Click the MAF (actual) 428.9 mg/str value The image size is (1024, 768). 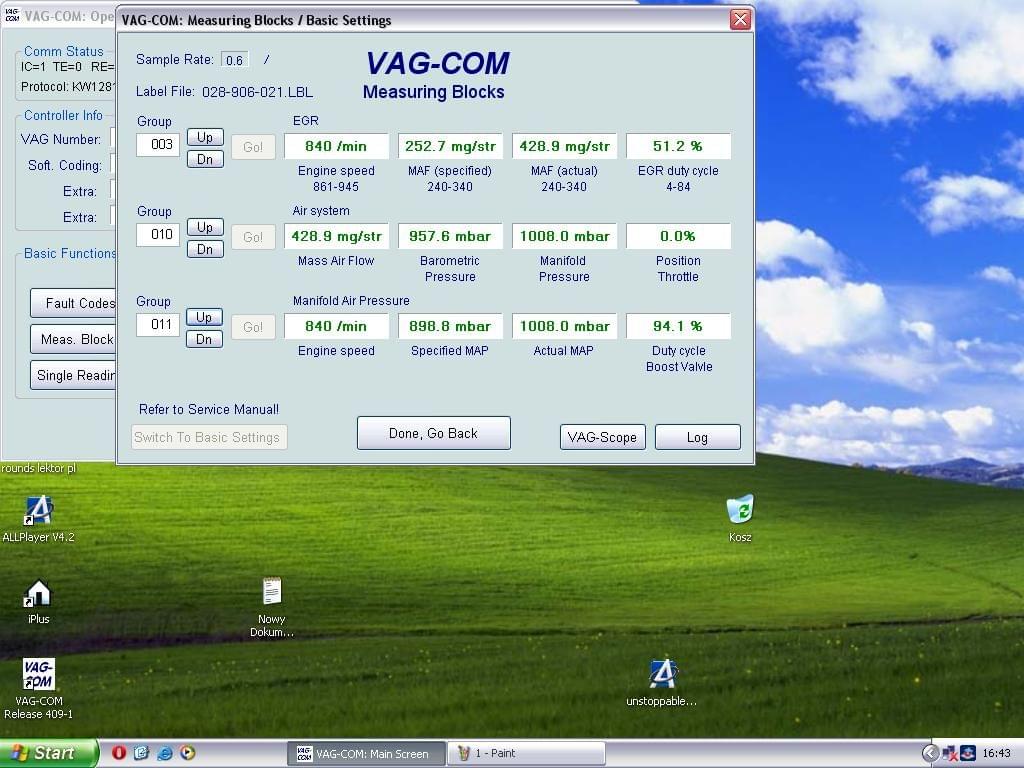(x=564, y=146)
